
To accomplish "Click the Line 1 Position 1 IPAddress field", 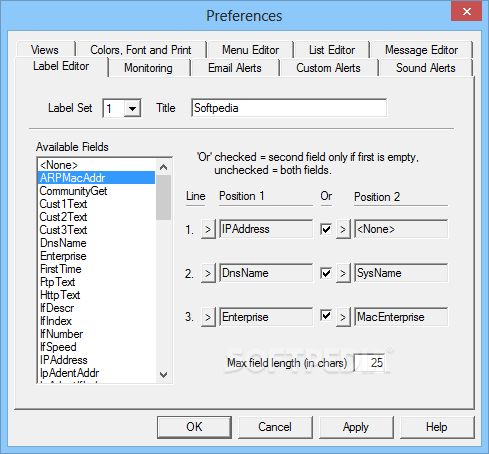I will pyautogui.click(x=266, y=229).
